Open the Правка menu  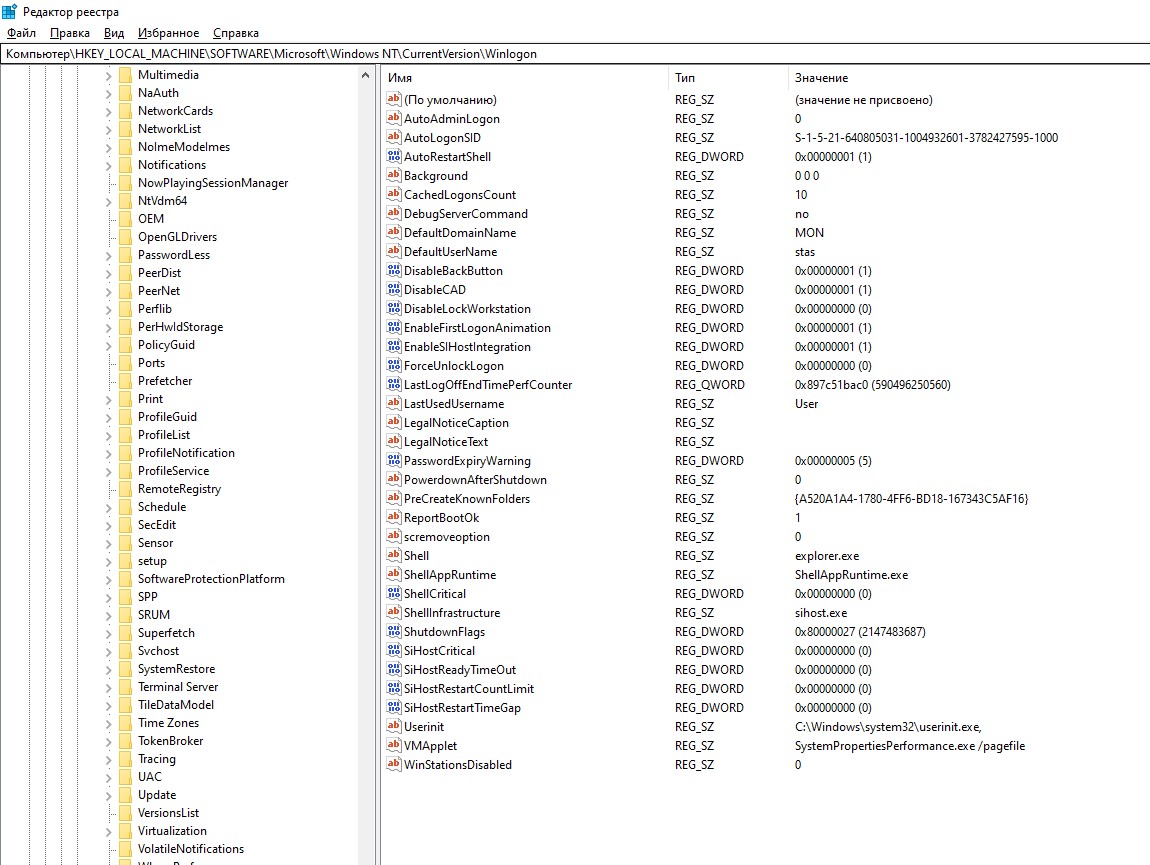(70, 33)
